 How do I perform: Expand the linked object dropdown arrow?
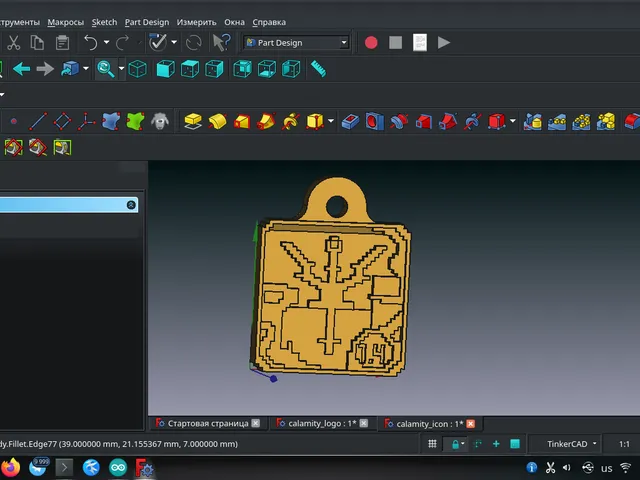tap(86, 68)
